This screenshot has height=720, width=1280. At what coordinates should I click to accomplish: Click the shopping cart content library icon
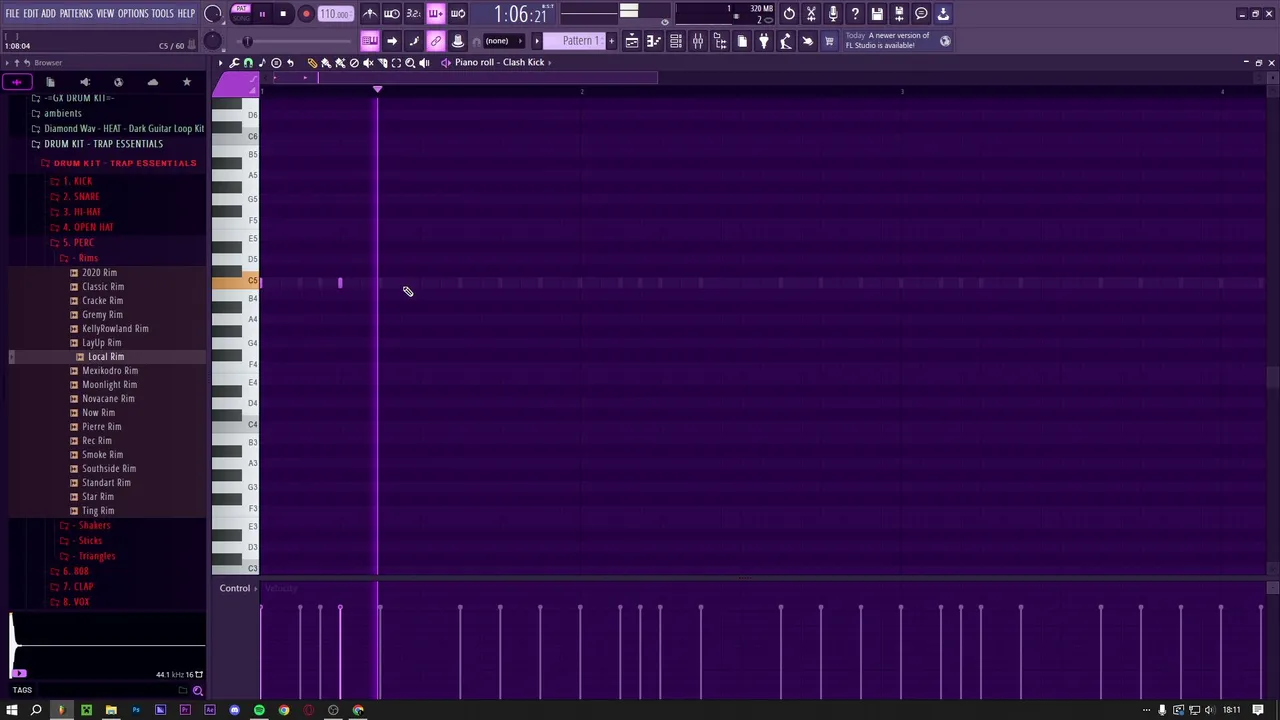829,41
